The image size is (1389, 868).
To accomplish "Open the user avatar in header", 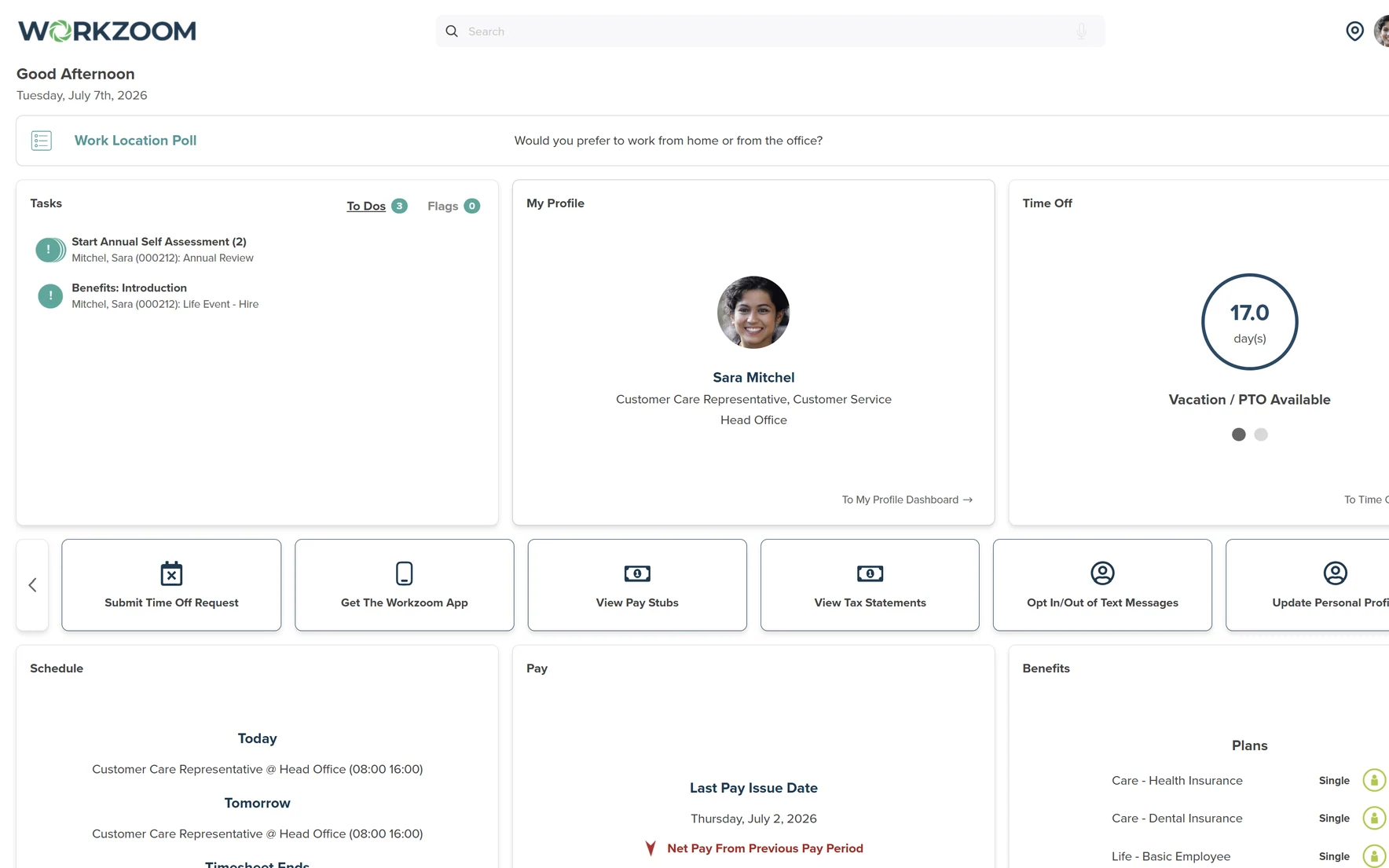I will (x=1381, y=31).
